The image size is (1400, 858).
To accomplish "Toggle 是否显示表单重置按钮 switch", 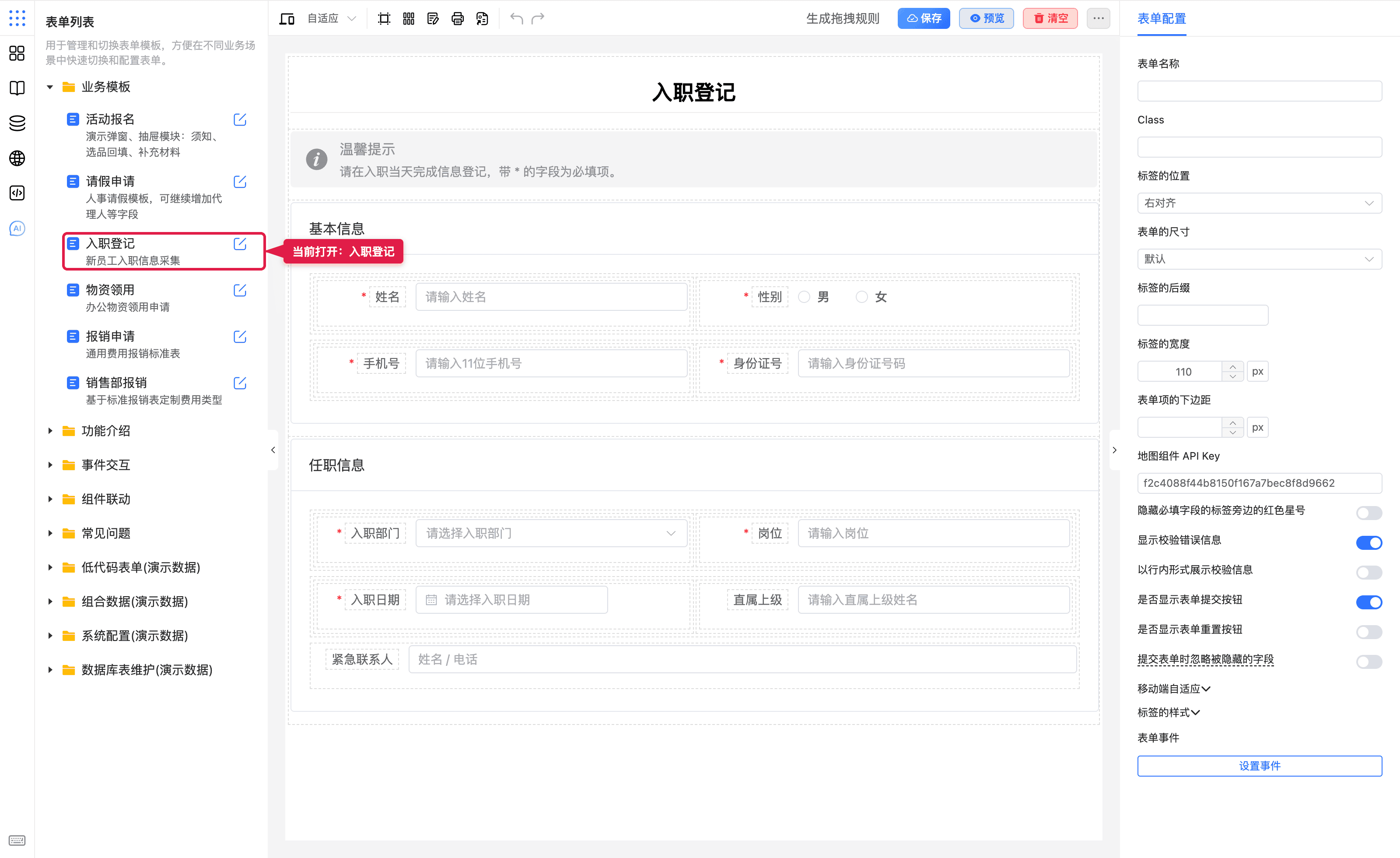I will click(1369, 632).
